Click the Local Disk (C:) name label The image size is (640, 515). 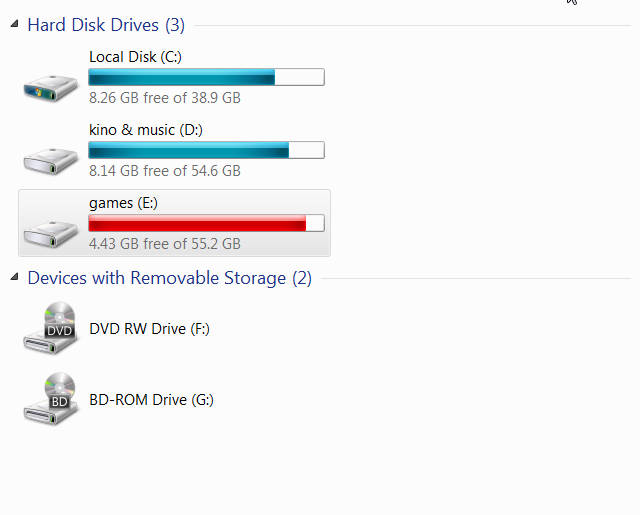click(x=135, y=57)
